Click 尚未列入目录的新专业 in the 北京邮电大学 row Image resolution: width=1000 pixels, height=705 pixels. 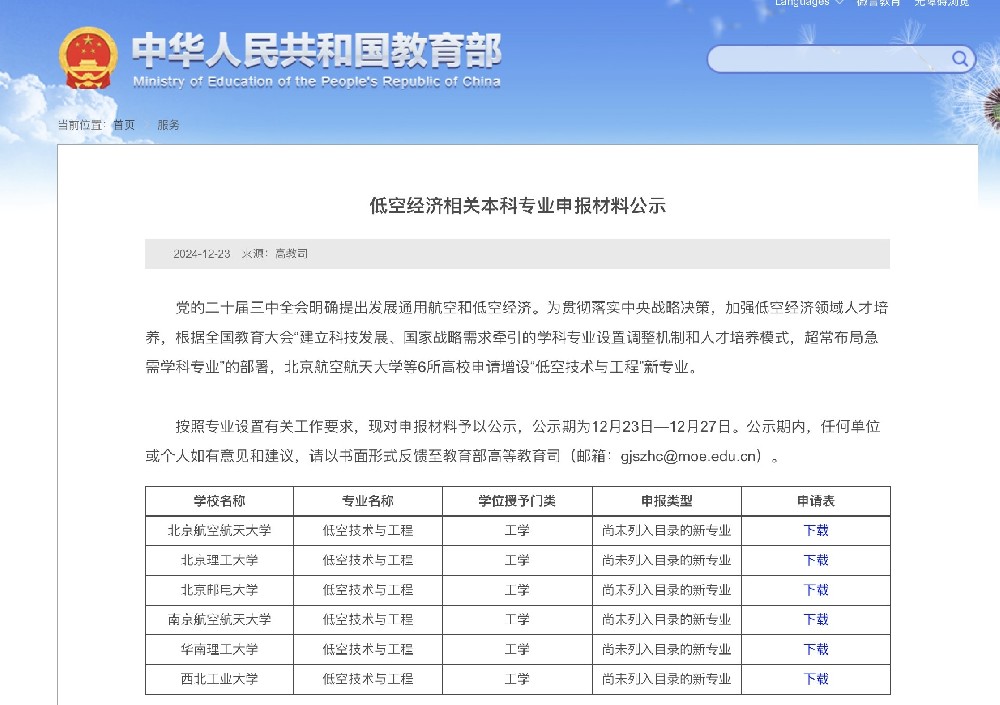[666, 590]
